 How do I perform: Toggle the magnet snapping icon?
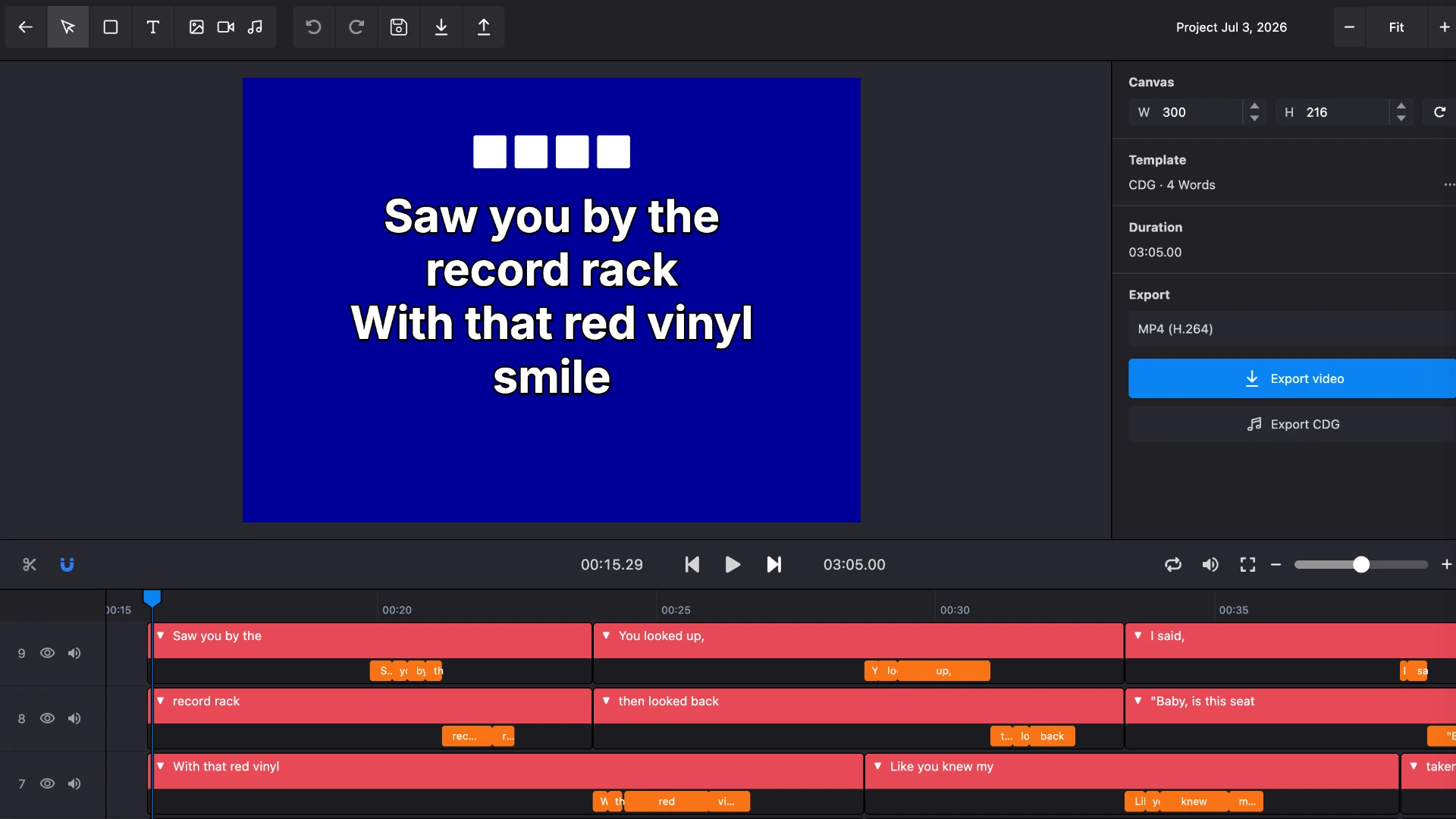67,565
